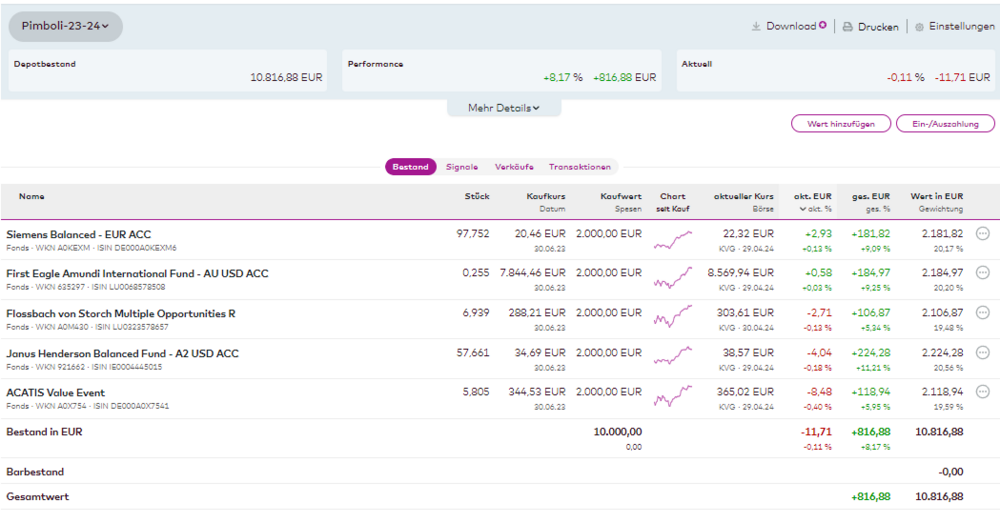Click the Drucken printer icon
The width and height of the screenshot is (1000, 523).
(847, 27)
